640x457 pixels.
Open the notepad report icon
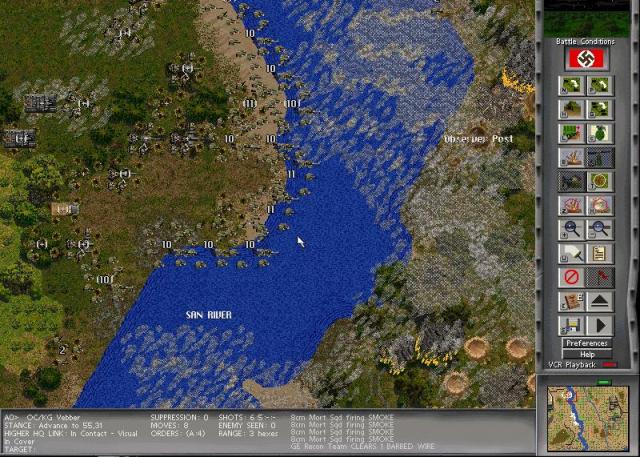click(x=600, y=253)
